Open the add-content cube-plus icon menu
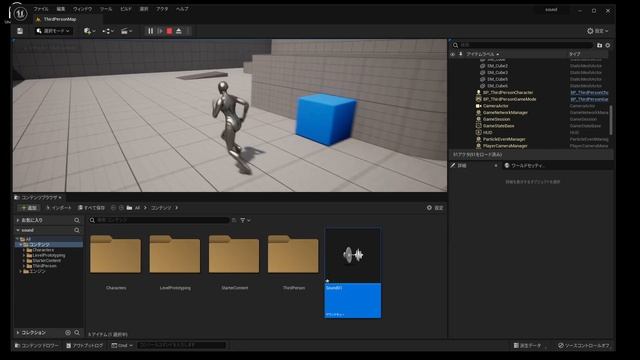This screenshot has height=360, width=640. point(89,31)
